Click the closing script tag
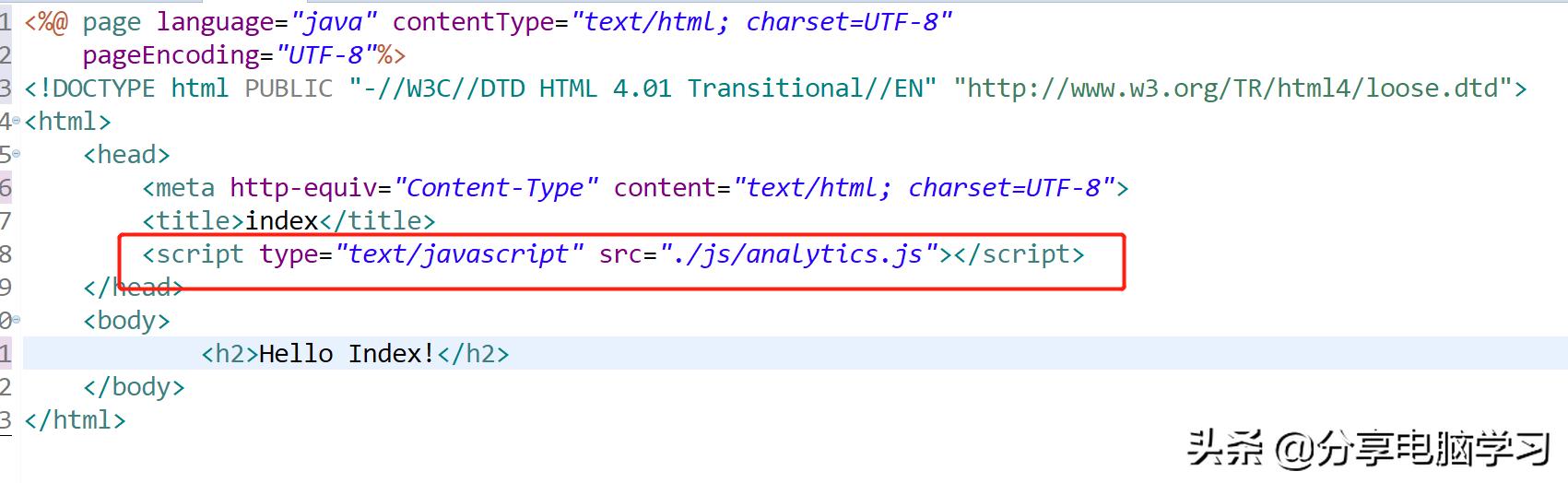The image size is (1568, 483). [1019, 254]
